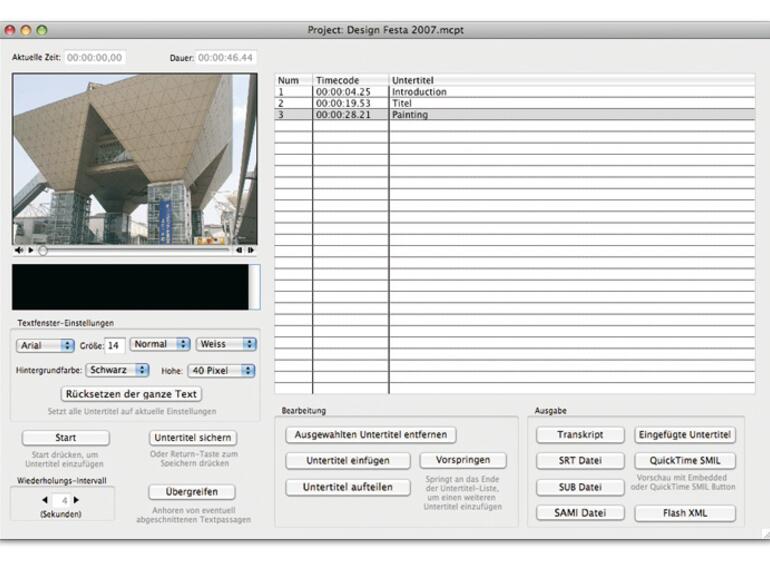
Task: Open the Schwarz background color dropdown
Action: tap(116, 370)
